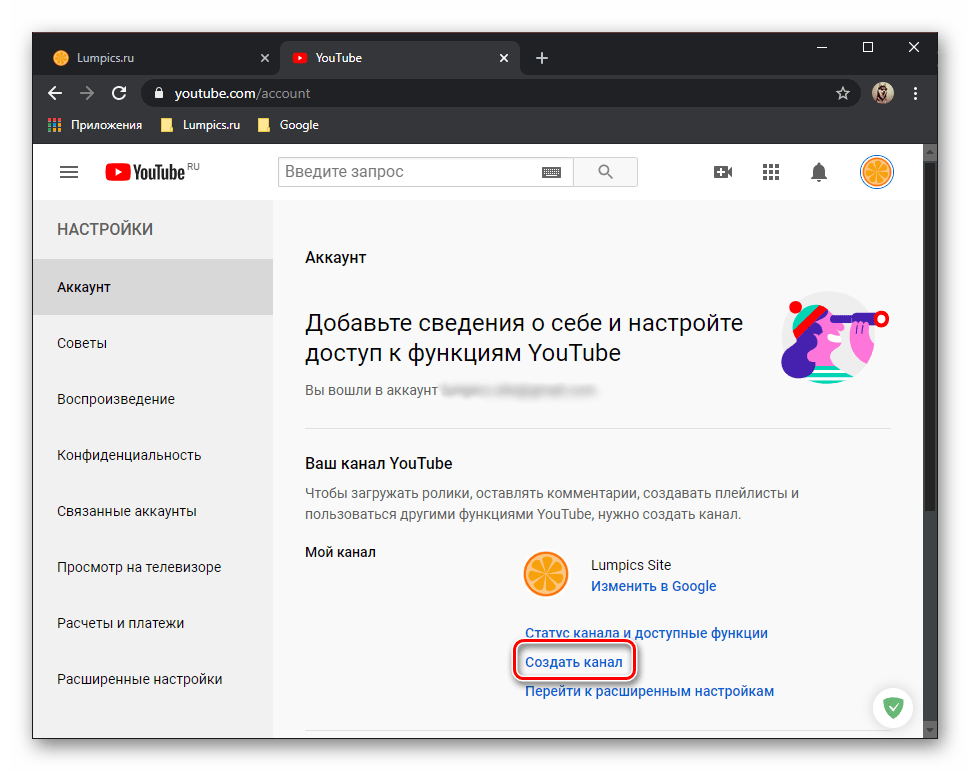Open the YouTube hamburger guide menu

tap(69, 172)
